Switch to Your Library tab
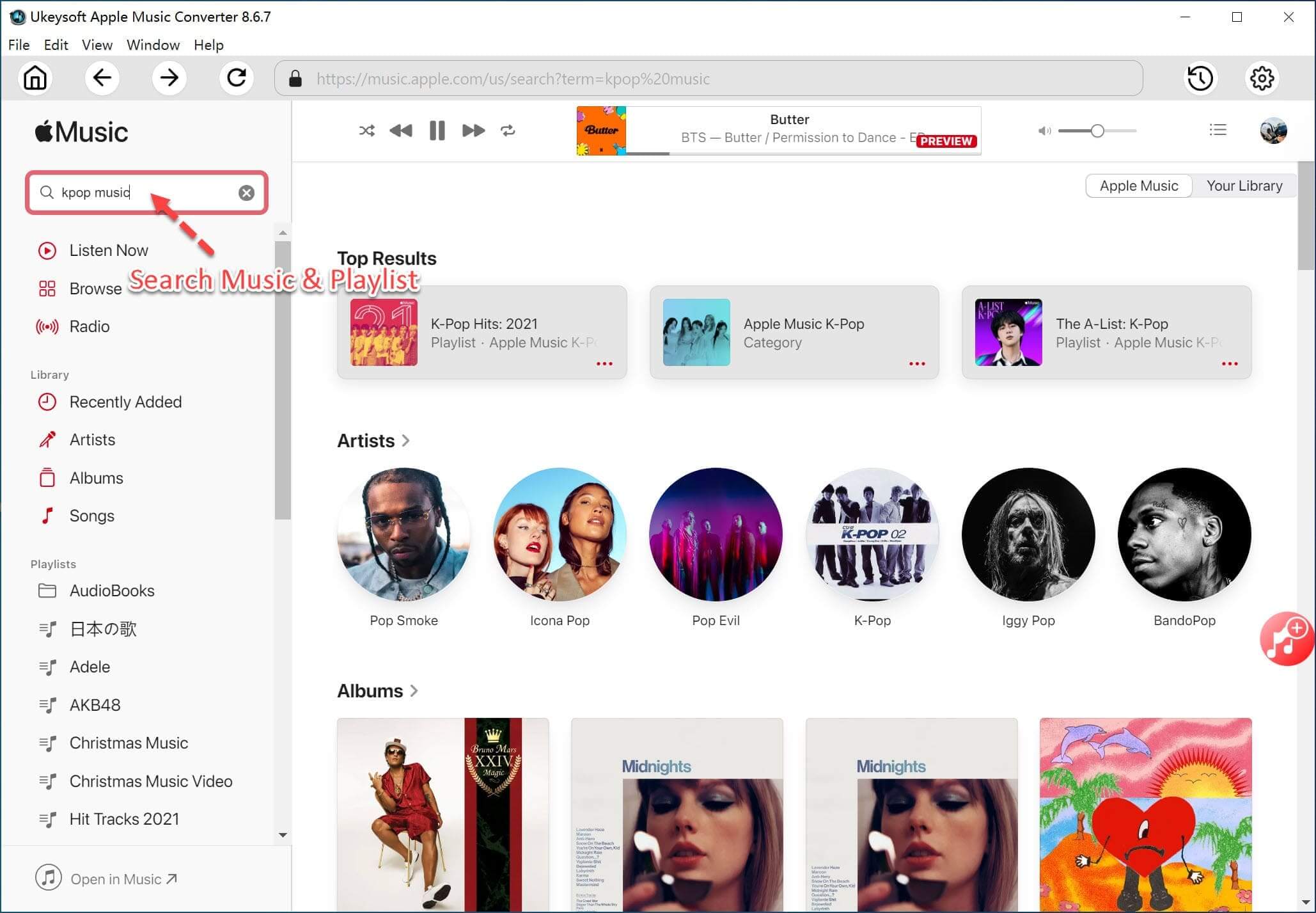 (x=1243, y=185)
